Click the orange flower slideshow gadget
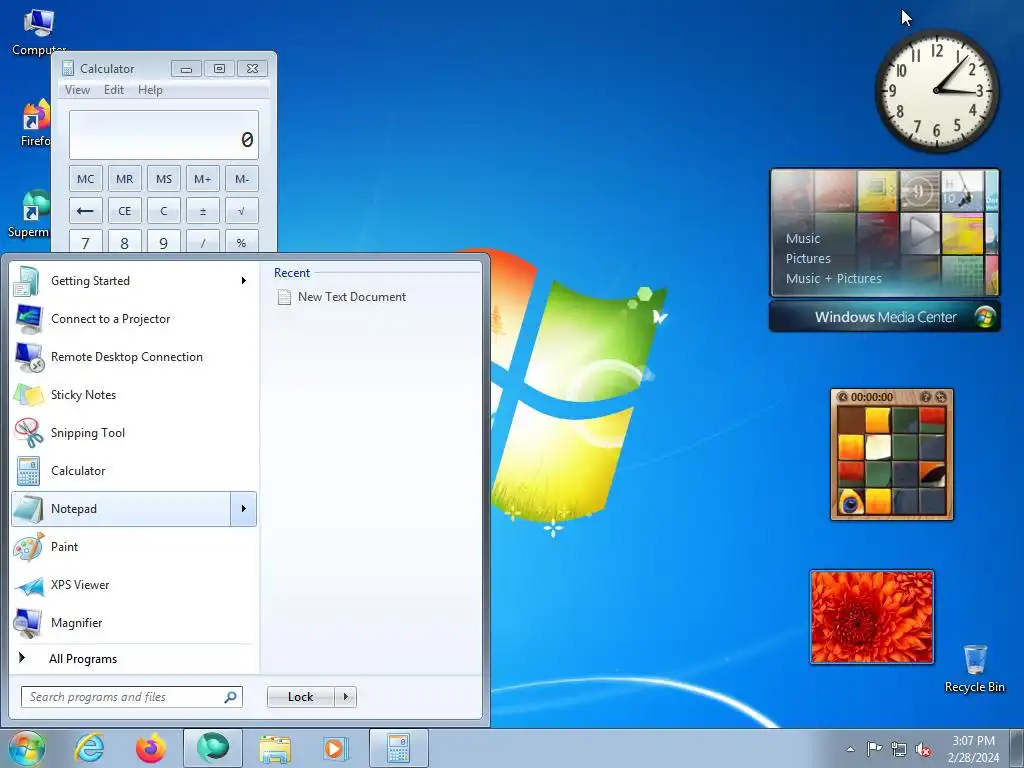 [872, 617]
